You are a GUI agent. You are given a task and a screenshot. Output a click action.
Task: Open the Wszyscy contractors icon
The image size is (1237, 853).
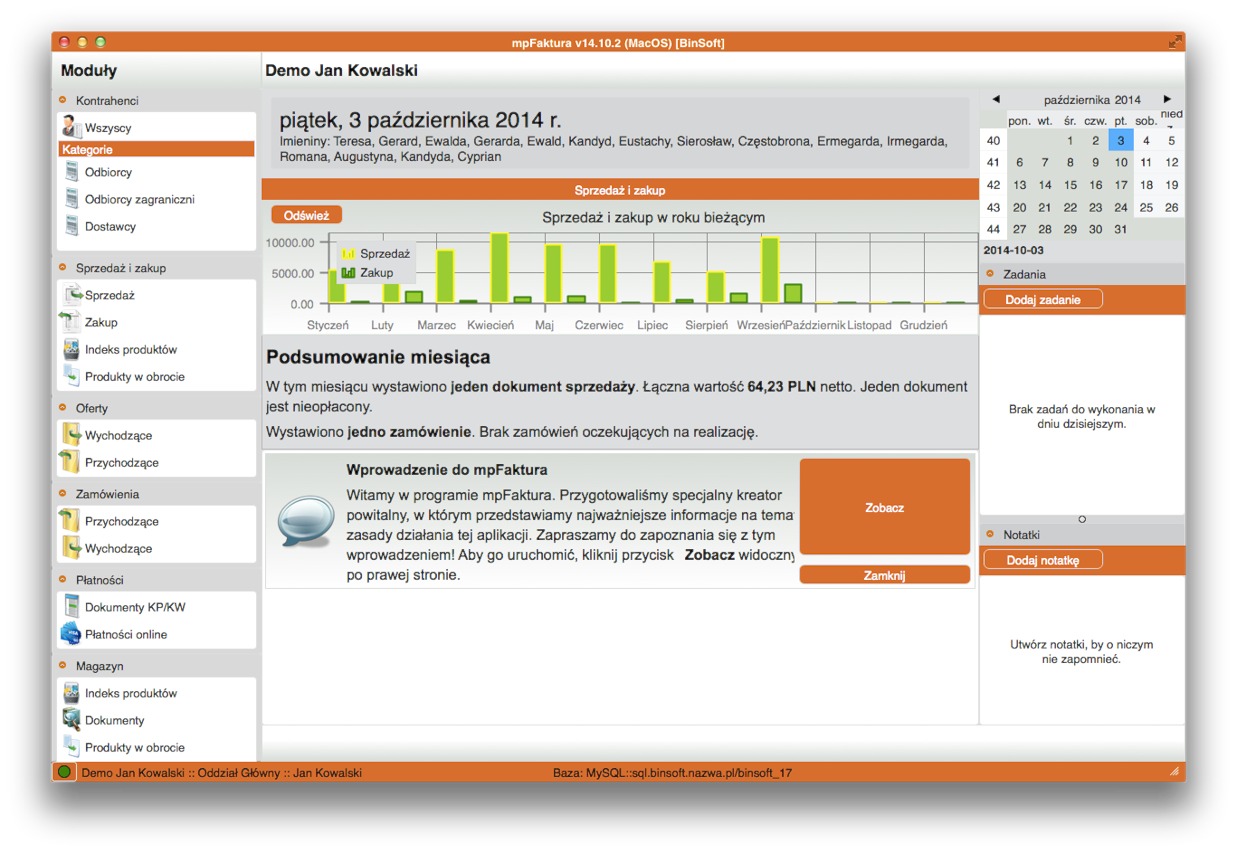71,127
